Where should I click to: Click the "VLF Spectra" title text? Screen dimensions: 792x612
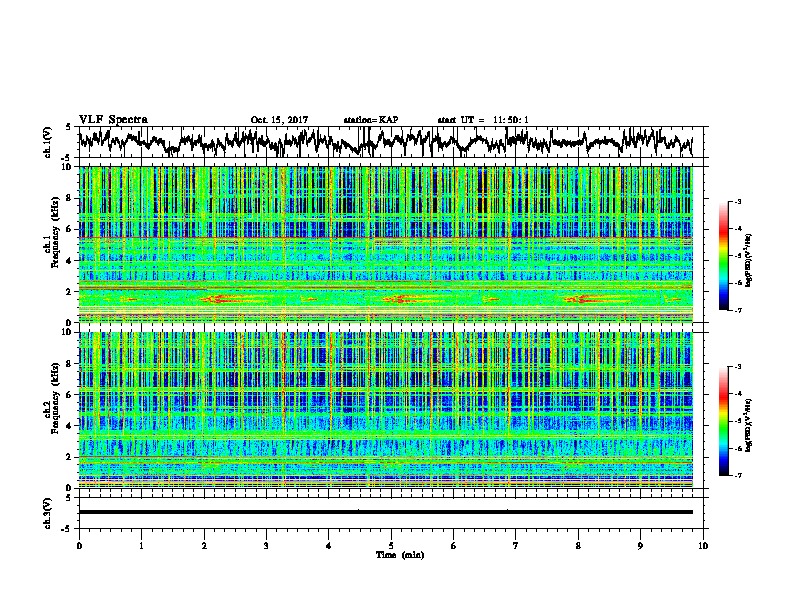pyautogui.click(x=113, y=120)
